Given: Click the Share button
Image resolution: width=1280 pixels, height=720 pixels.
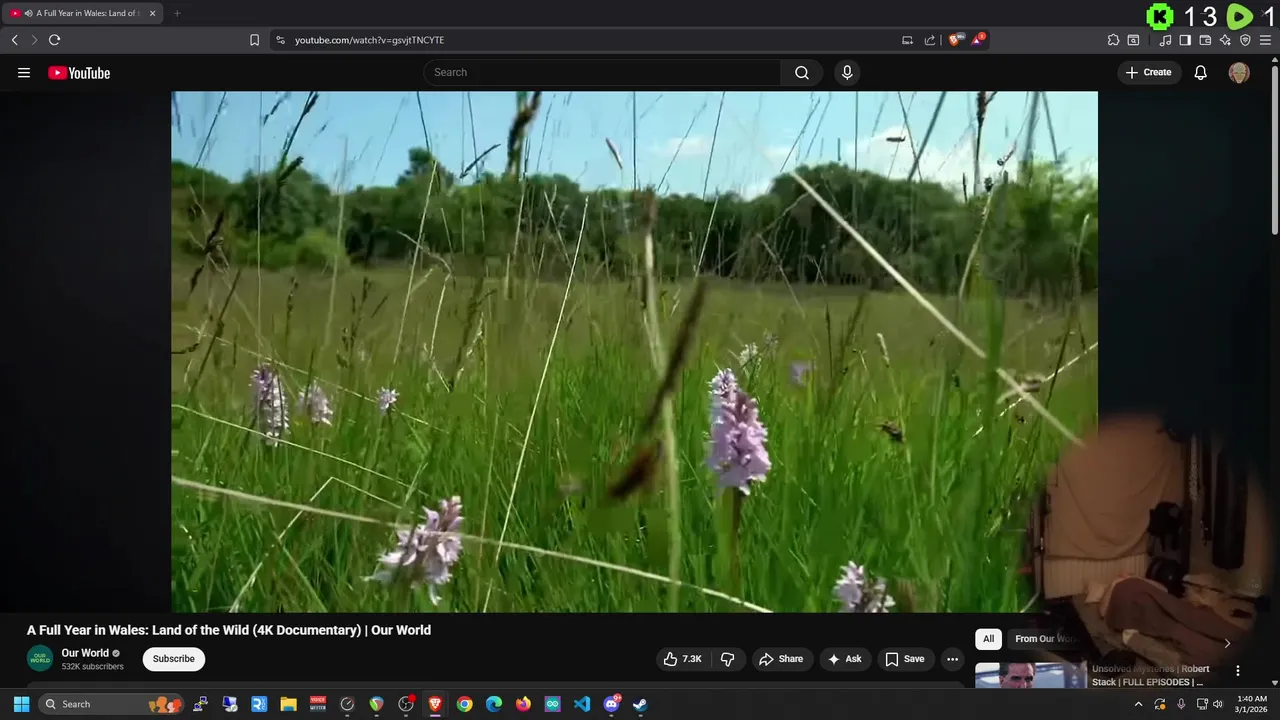Looking at the screenshot, I should pyautogui.click(x=781, y=659).
